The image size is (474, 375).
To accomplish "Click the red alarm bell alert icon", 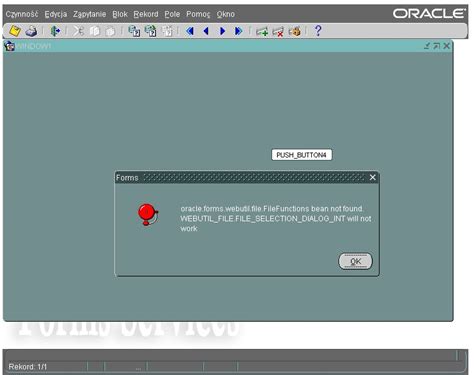I will (x=148, y=215).
